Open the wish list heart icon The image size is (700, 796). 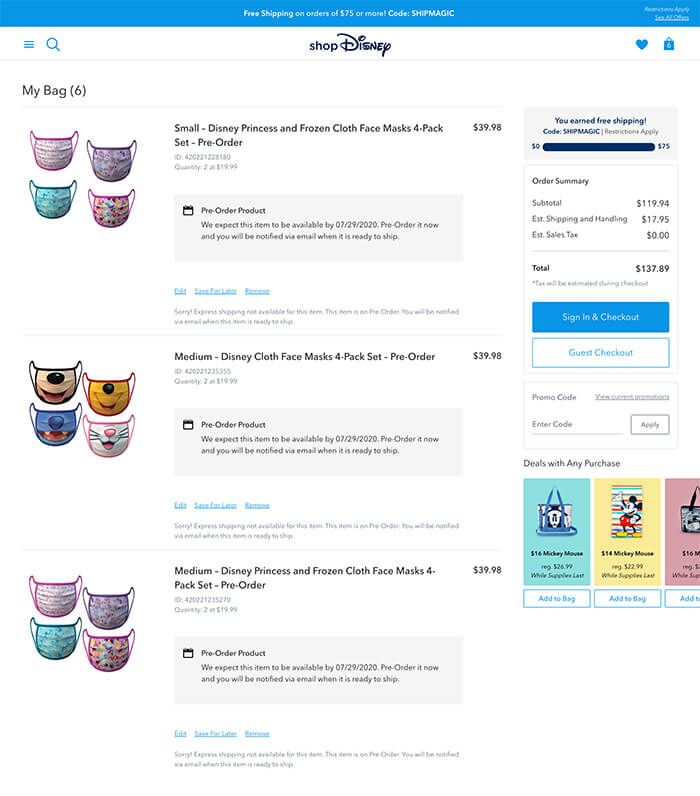[x=641, y=45]
